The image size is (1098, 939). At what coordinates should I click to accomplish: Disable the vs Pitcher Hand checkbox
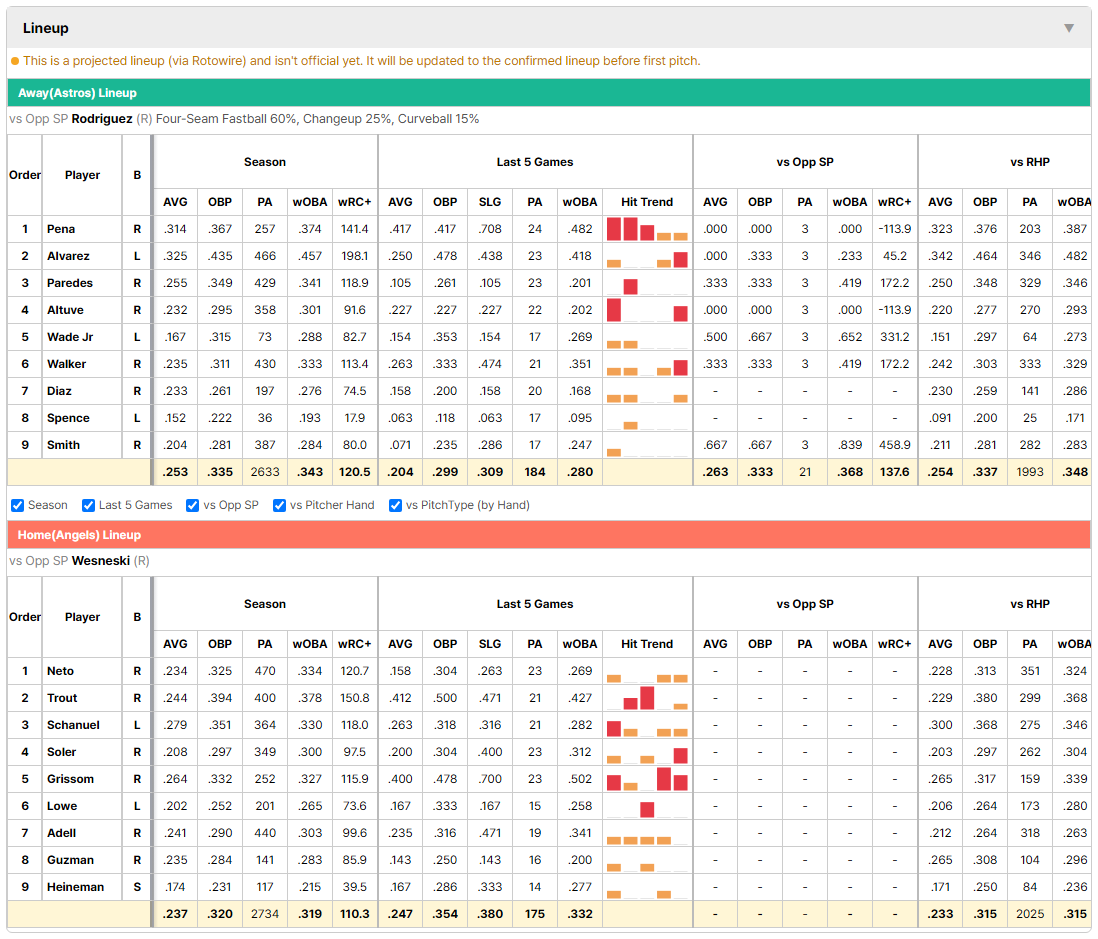(x=279, y=506)
